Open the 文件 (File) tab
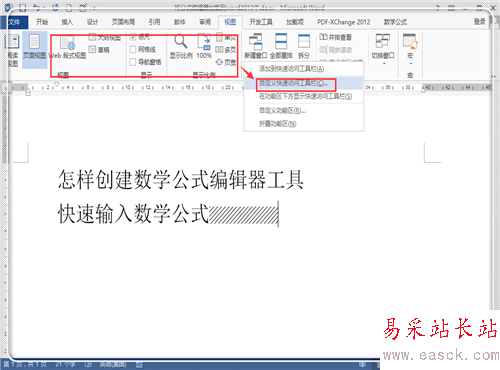Viewport: 500px width, 370px height. pos(14,22)
